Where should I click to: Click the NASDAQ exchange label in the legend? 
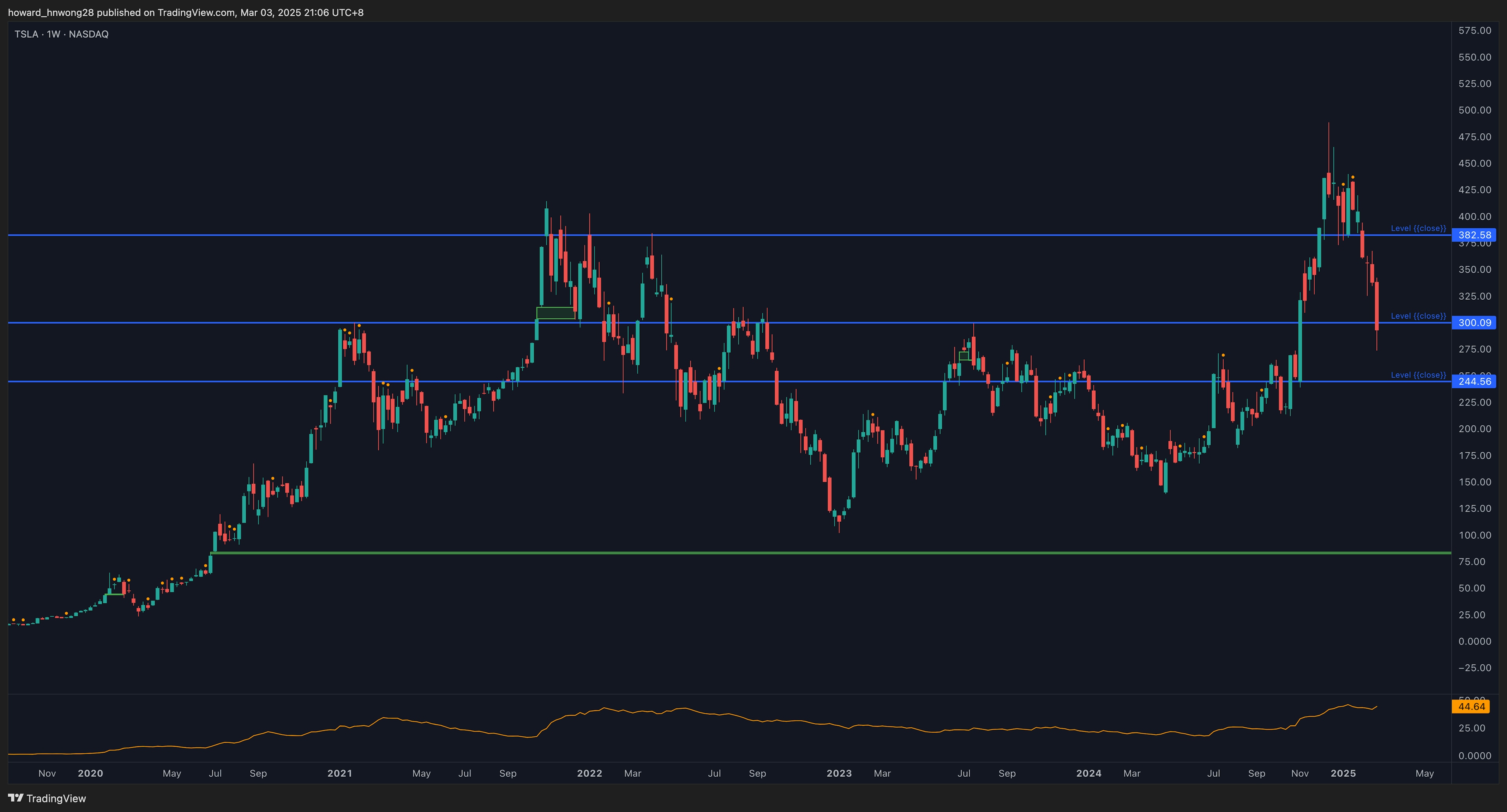(x=88, y=34)
